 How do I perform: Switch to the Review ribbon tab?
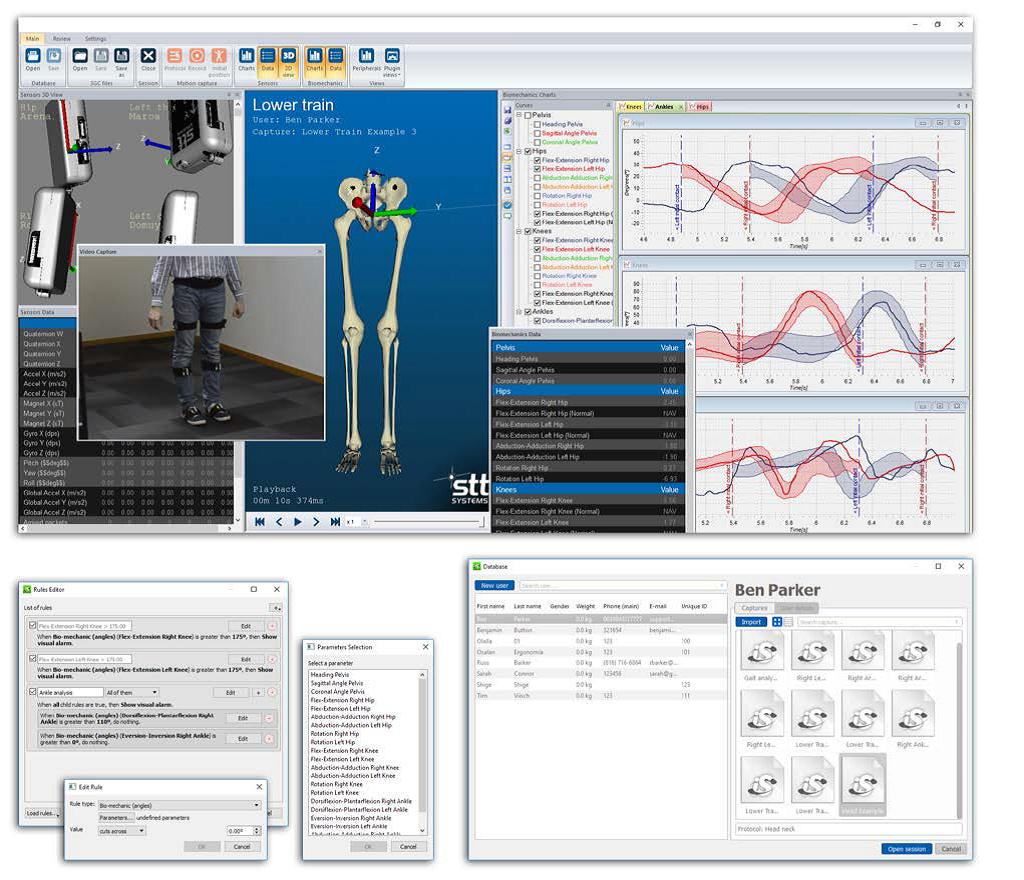[61, 39]
